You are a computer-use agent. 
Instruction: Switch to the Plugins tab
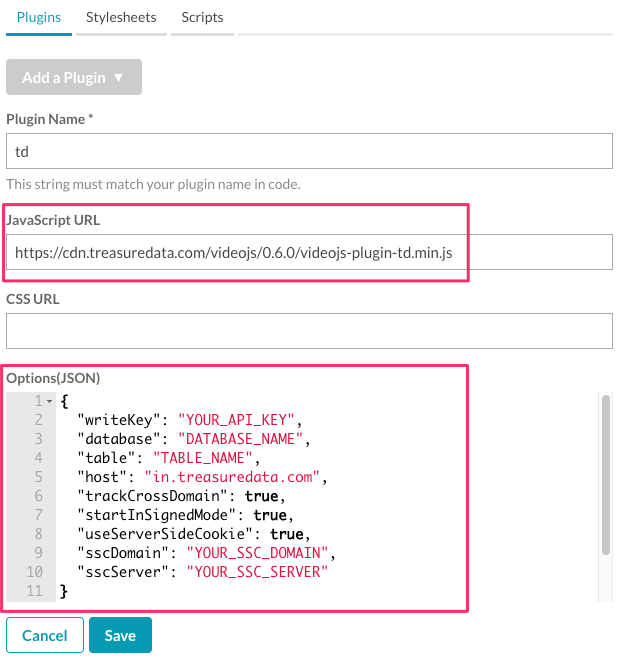click(38, 17)
